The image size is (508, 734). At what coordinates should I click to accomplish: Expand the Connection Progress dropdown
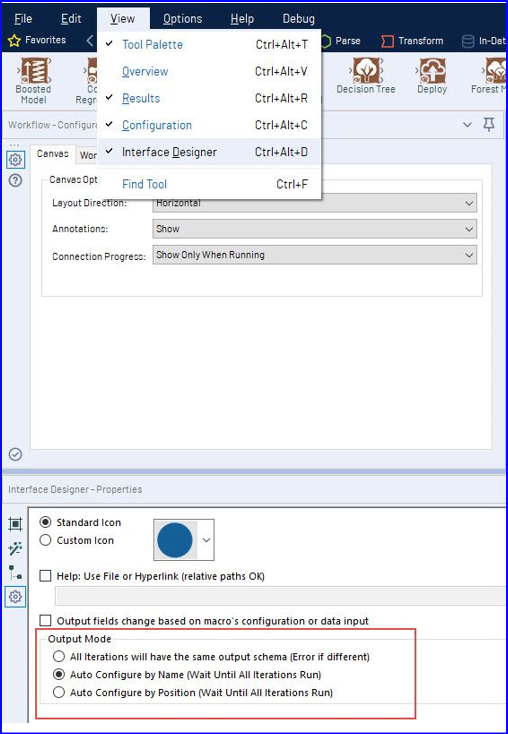(315, 255)
